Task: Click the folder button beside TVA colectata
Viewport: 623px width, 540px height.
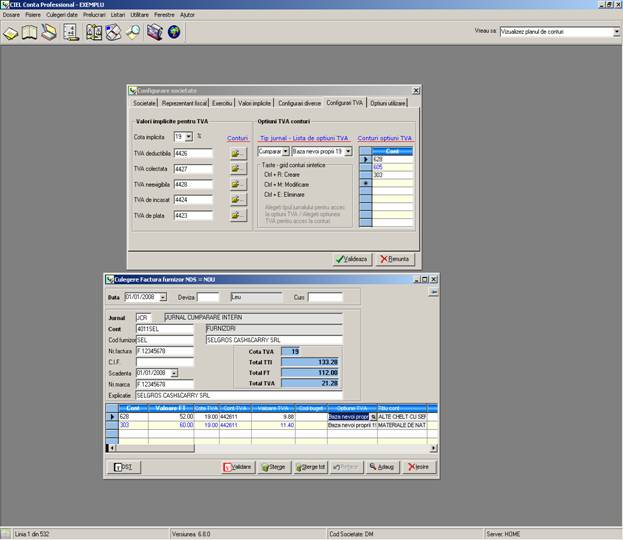Action: click(x=238, y=169)
